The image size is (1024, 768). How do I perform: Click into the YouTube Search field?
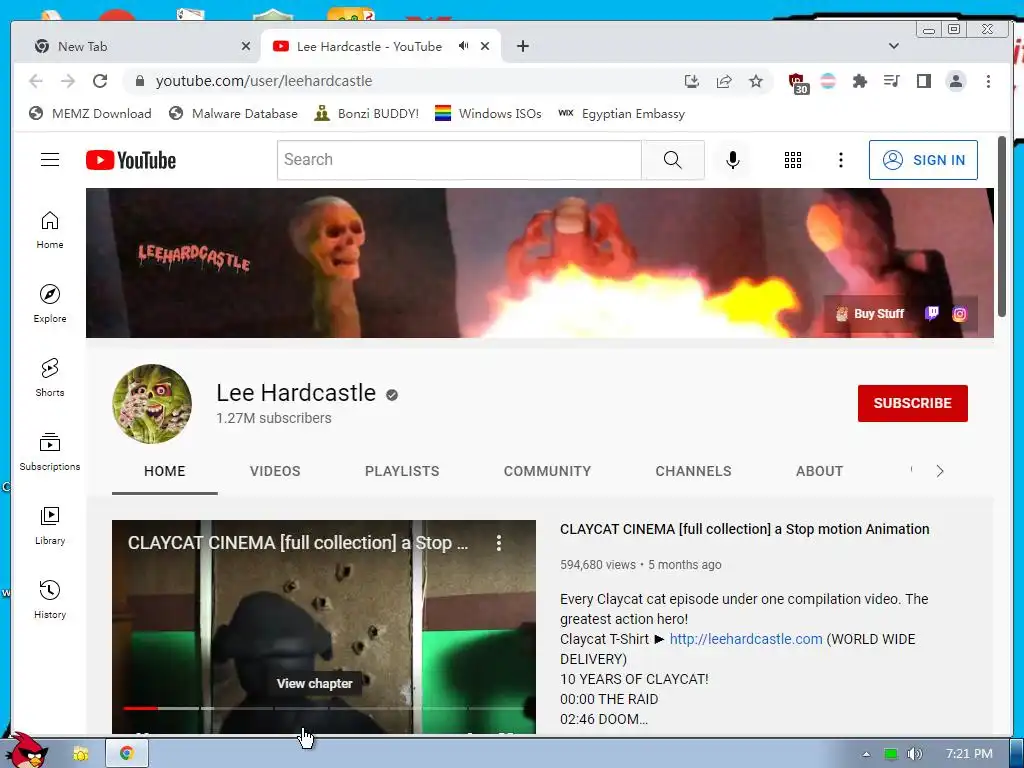(x=459, y=160)
